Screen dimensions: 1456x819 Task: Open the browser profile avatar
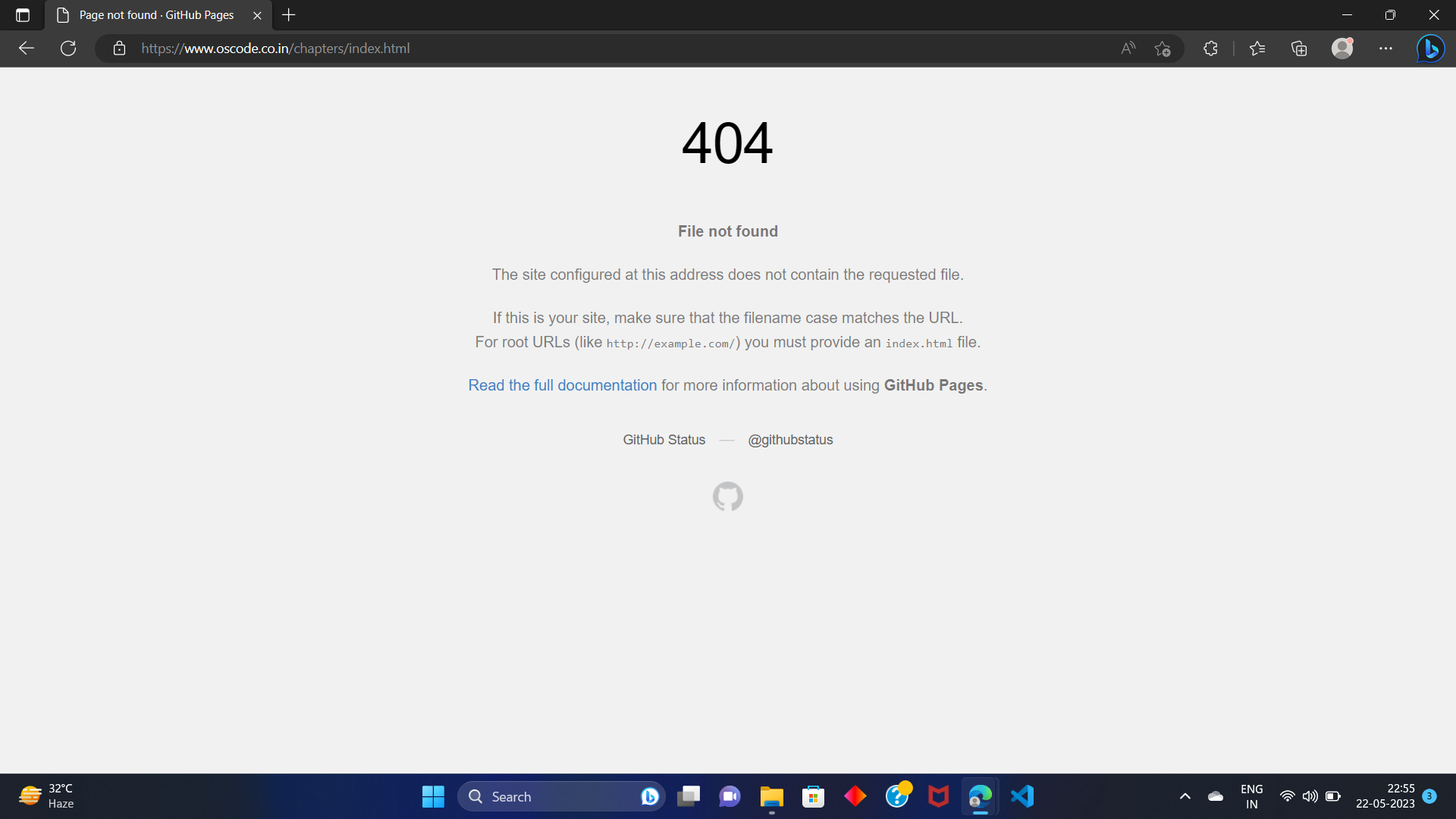point(1342,48)
